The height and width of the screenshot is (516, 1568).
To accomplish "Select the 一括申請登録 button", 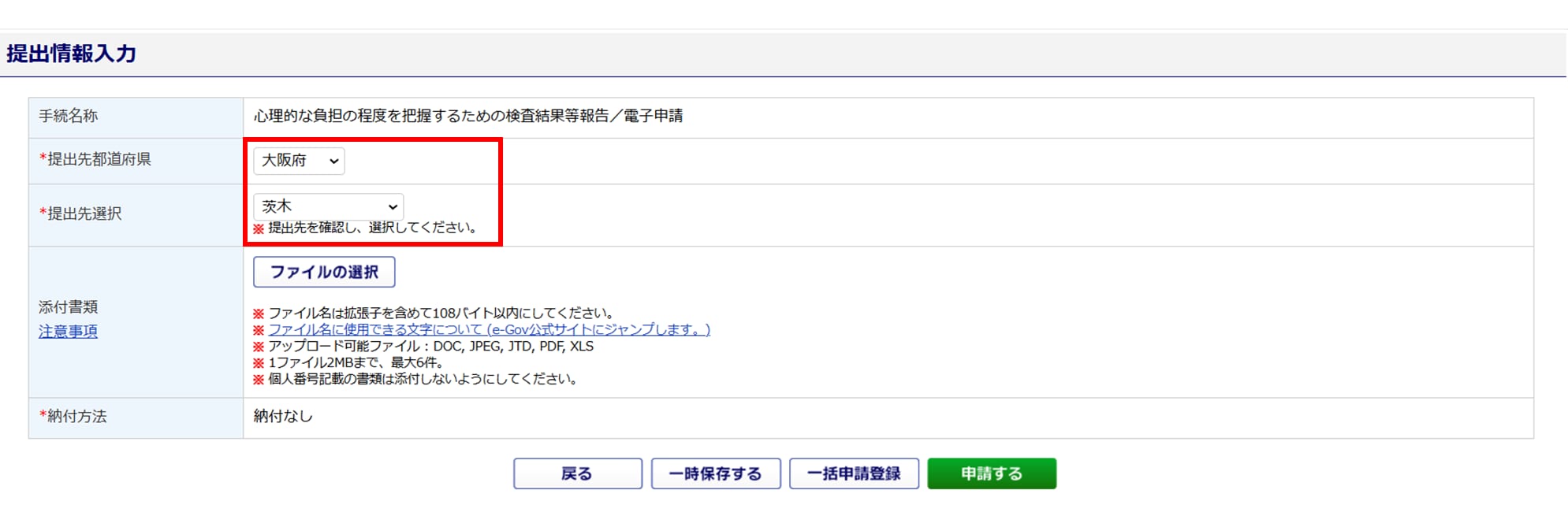I will point(854,473).
